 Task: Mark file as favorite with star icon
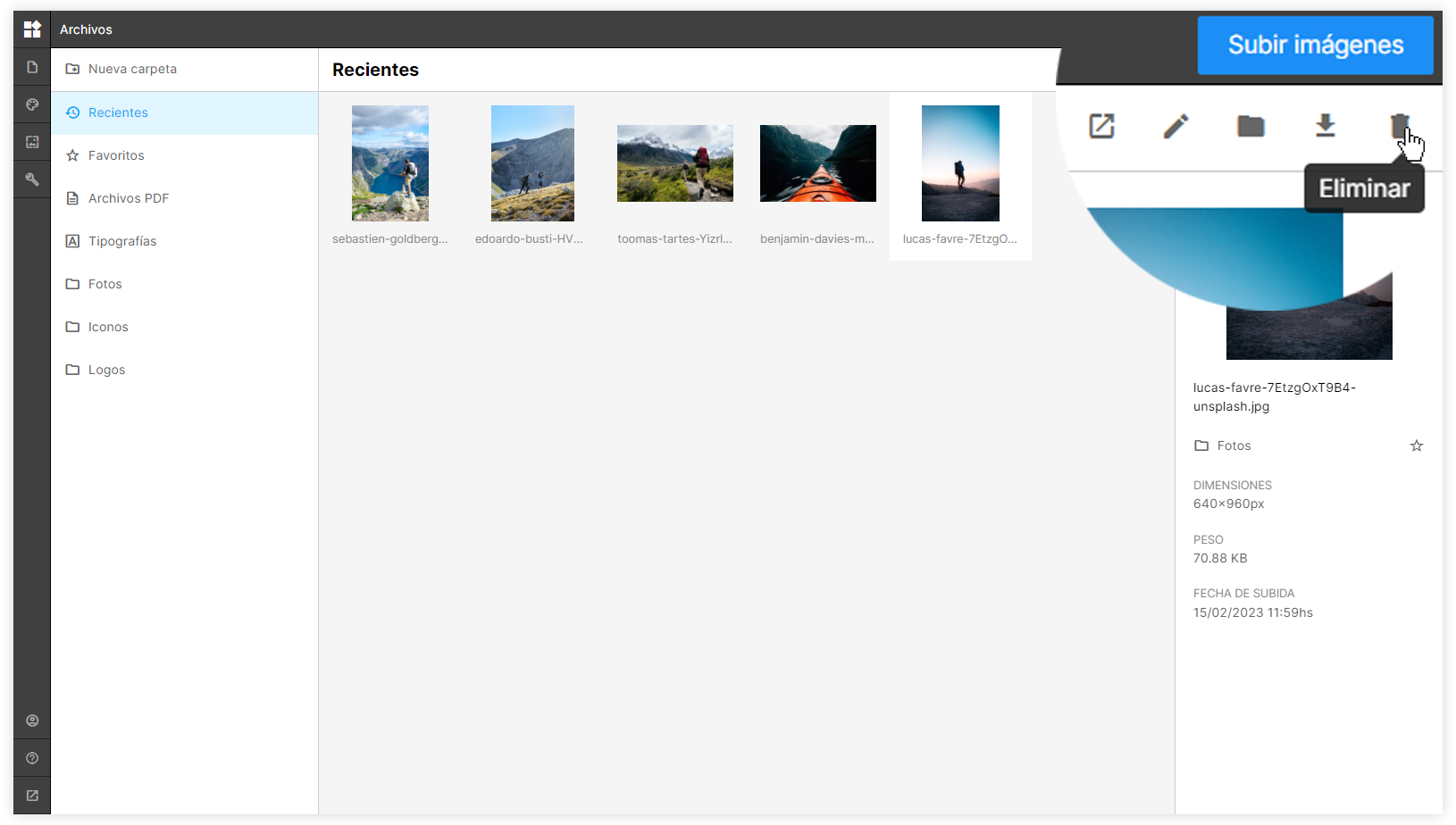click(1417, 446)
